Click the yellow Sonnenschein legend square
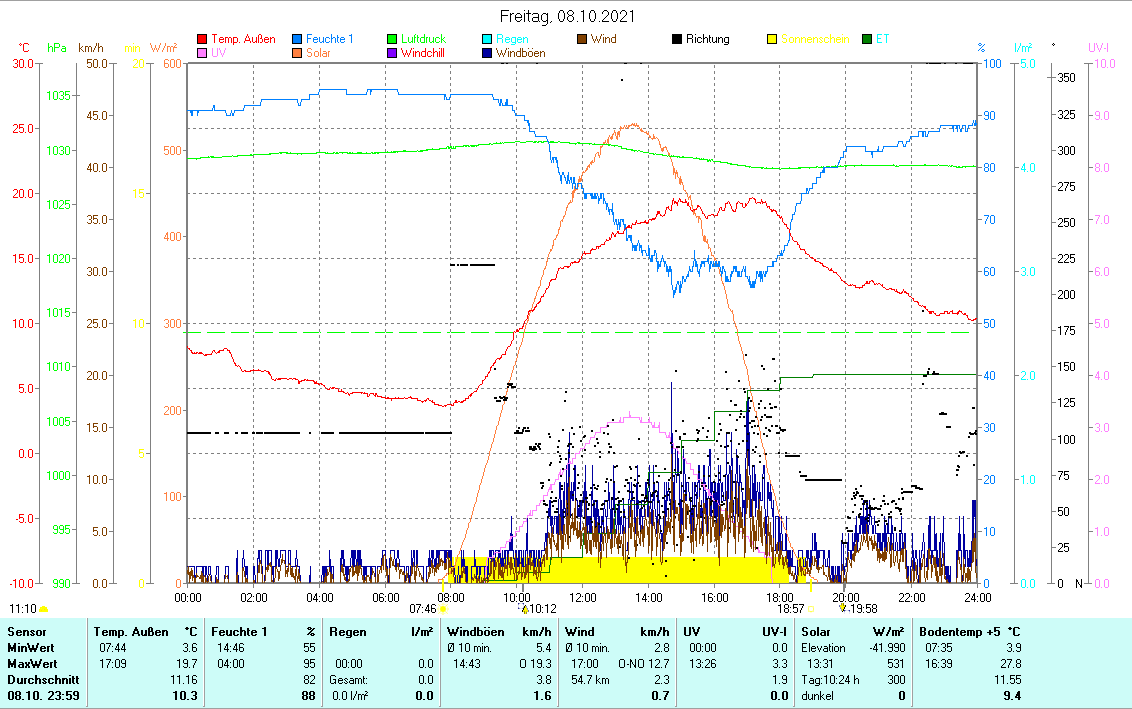Viewport: 1132px width, 709px height. click(x=773, y=39)
